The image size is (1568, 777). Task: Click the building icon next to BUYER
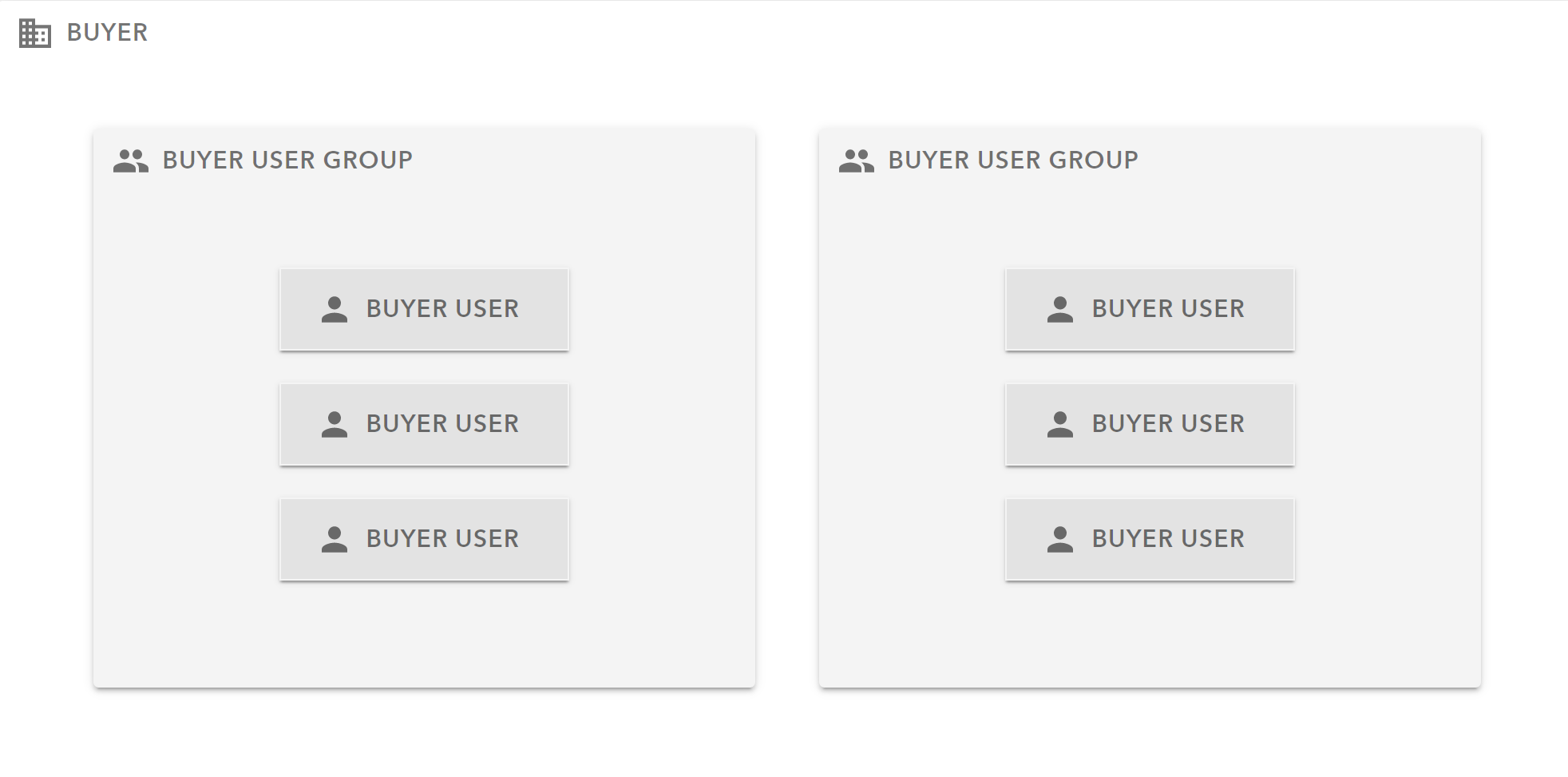pos(35,34)
